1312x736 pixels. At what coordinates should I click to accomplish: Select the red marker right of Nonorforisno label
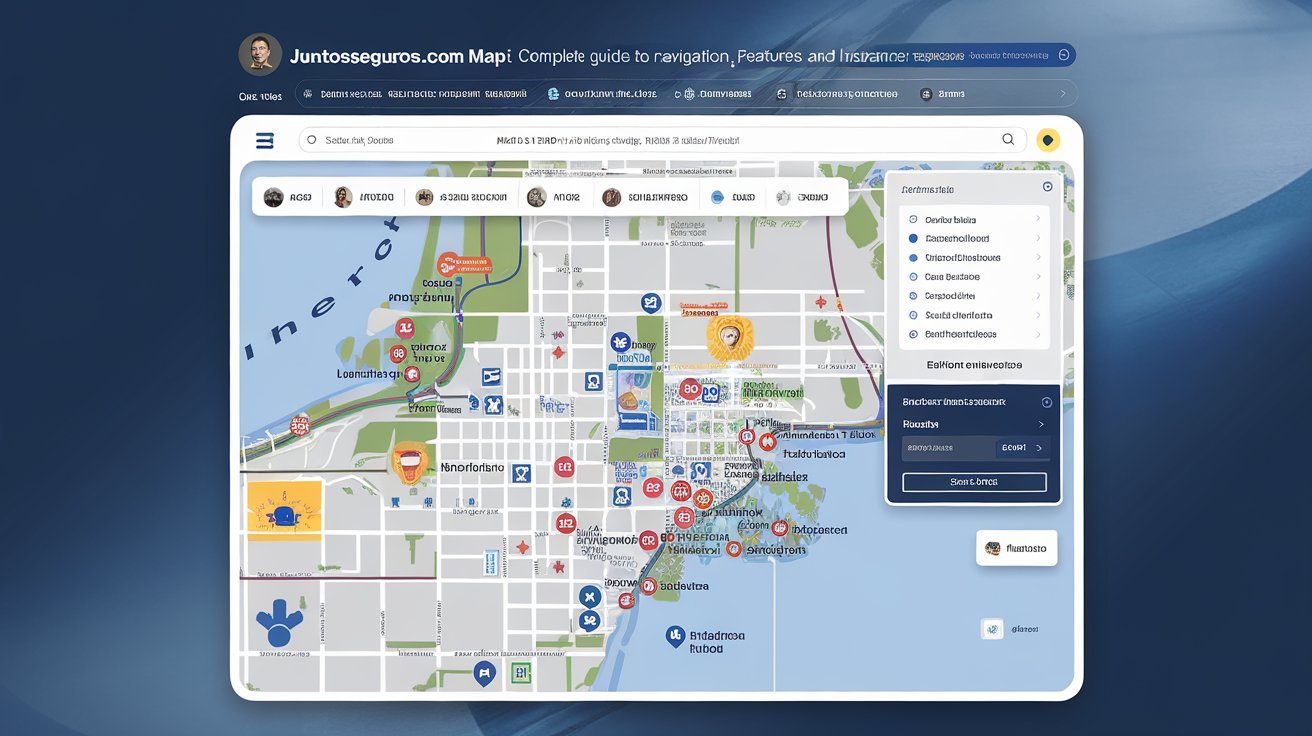(x=564, y=466)
